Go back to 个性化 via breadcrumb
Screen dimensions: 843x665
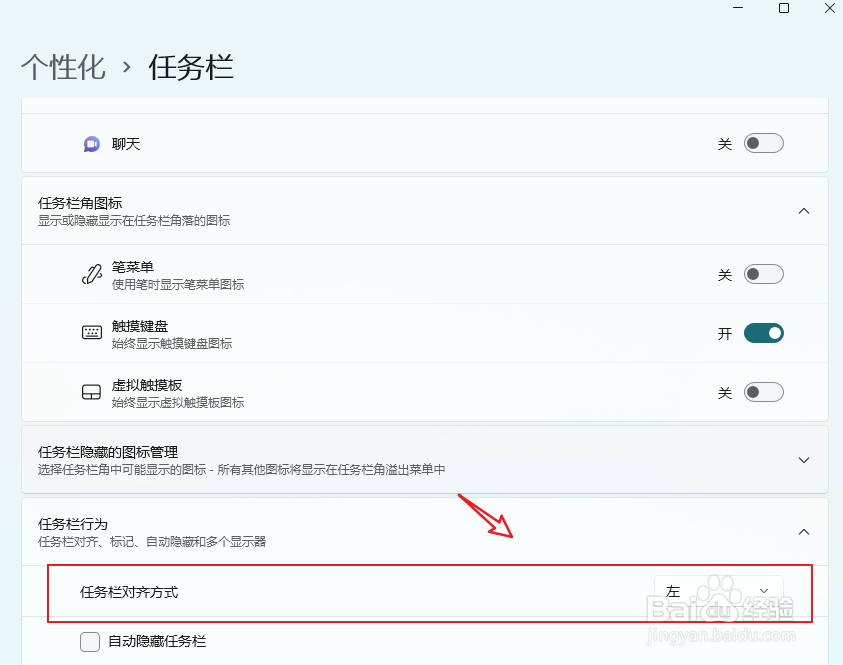pyautogui.click(x=63, y=64)
